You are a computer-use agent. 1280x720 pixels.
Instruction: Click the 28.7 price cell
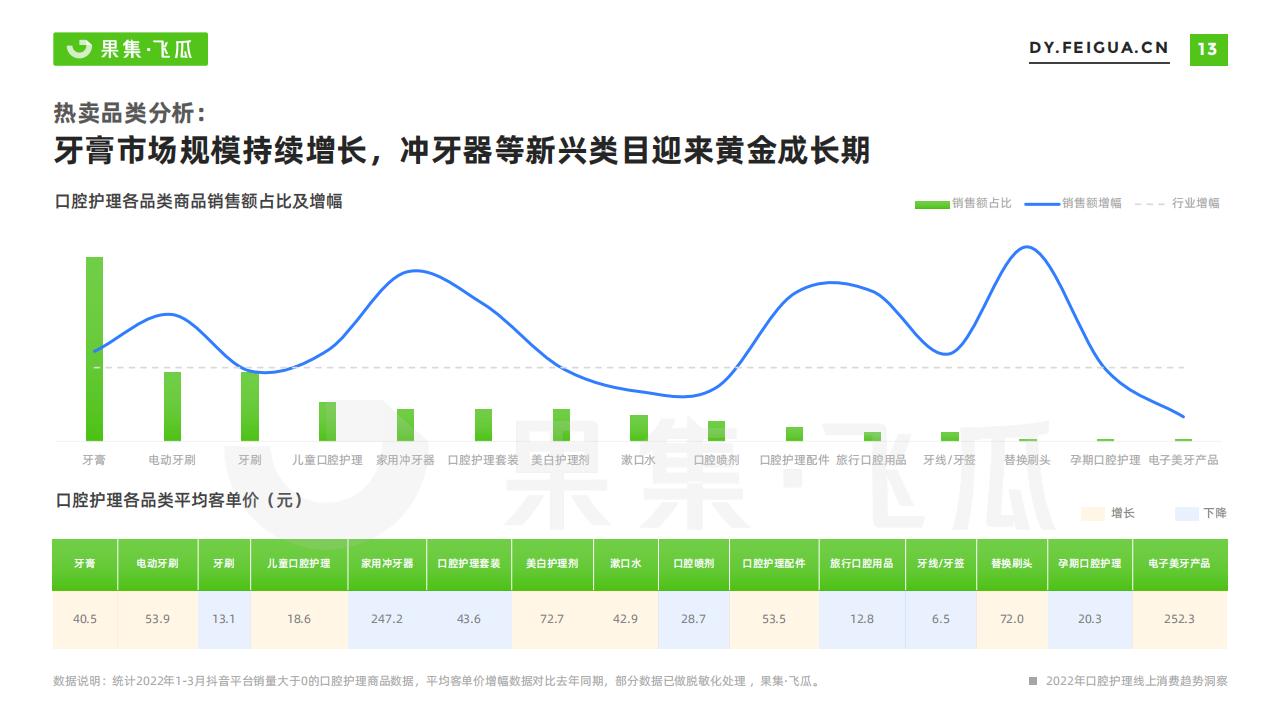click(694, 620)
